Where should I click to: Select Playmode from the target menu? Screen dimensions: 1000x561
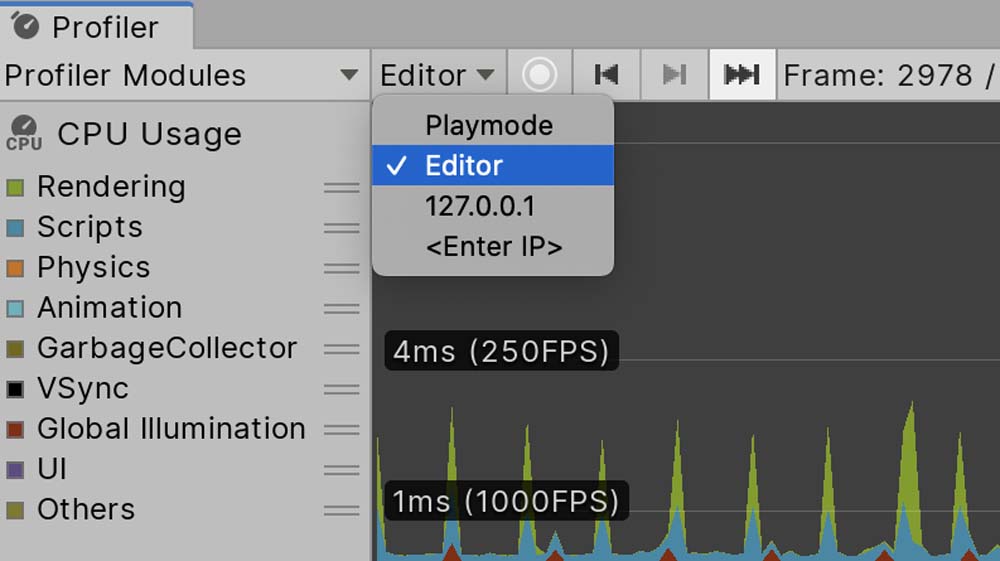pos(489,126)
